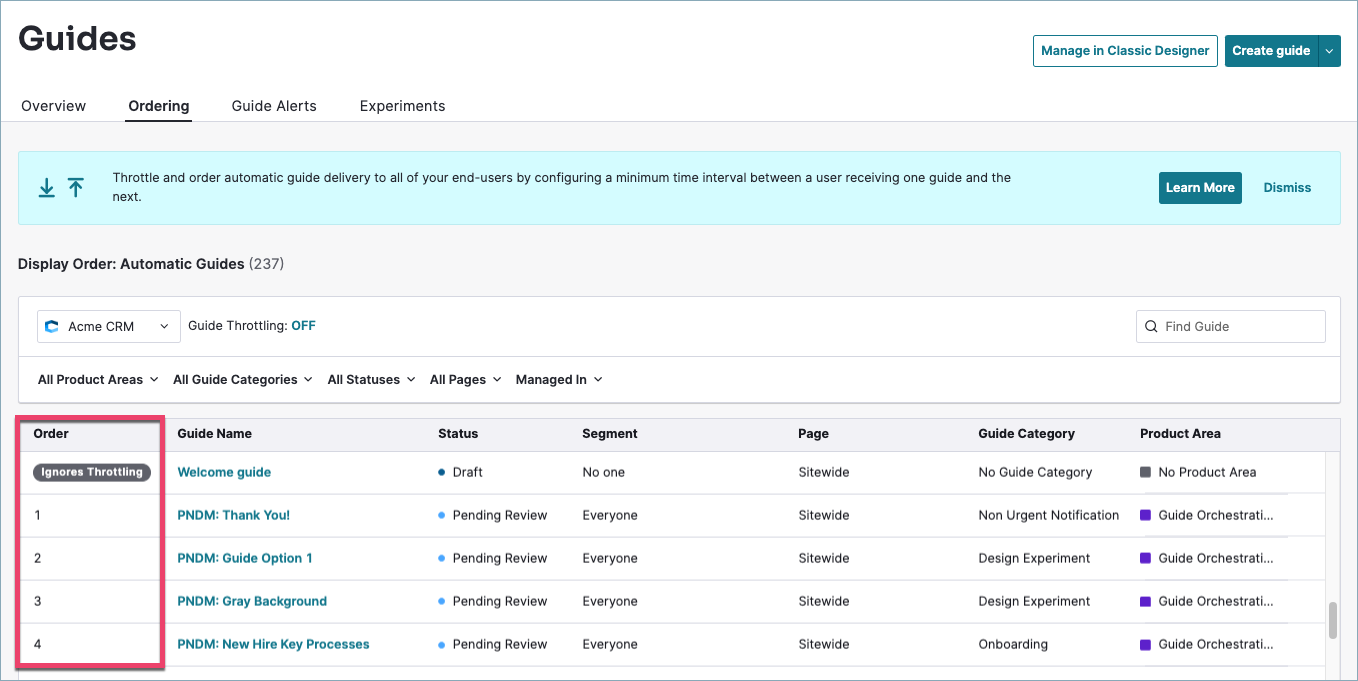Click the Learn More button
Image resolution: width=1358 pixels, height=681 pixels.
[x=1200, y=188]
